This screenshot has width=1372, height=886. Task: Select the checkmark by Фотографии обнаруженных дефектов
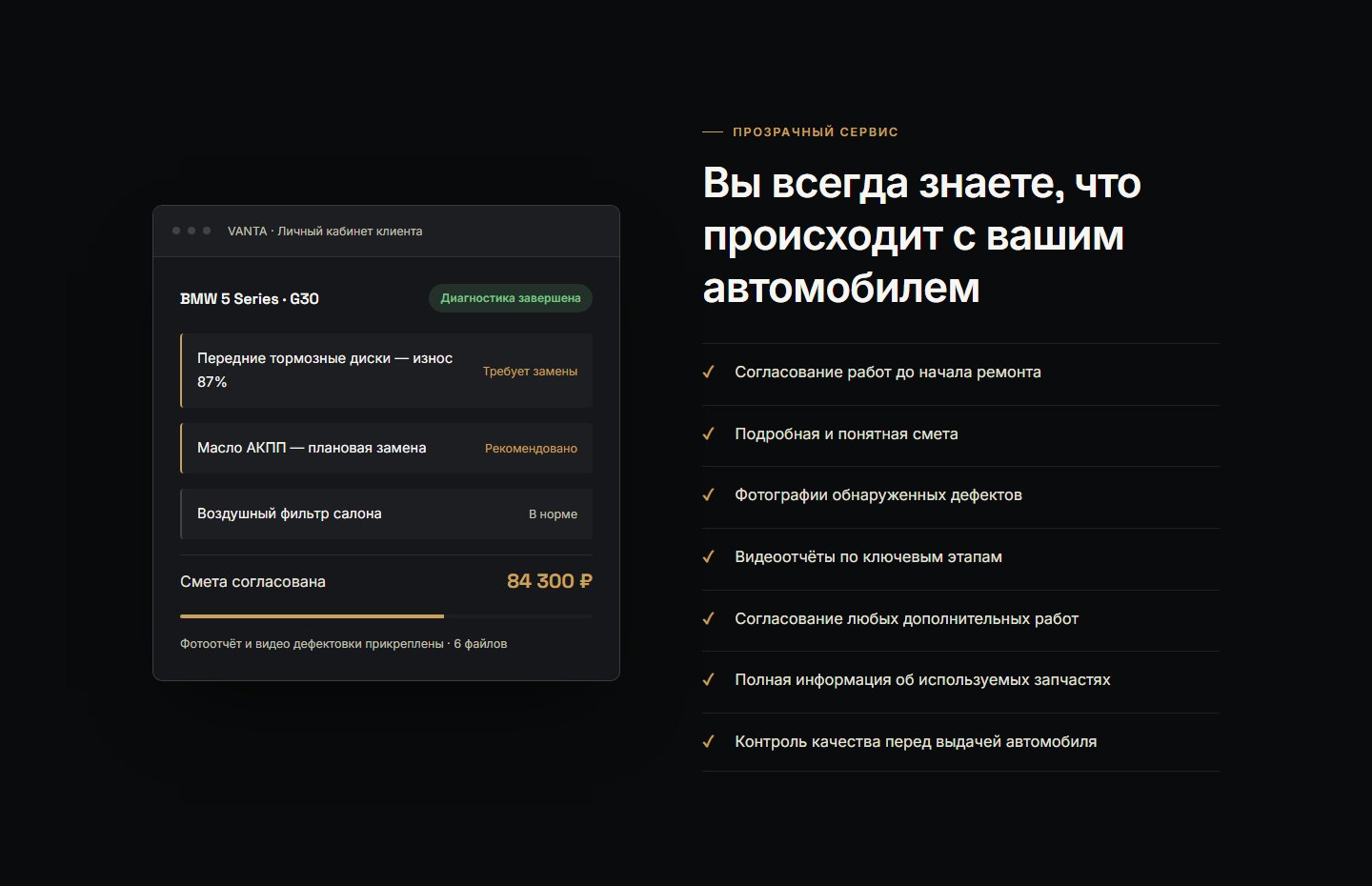tap(708, 494)
